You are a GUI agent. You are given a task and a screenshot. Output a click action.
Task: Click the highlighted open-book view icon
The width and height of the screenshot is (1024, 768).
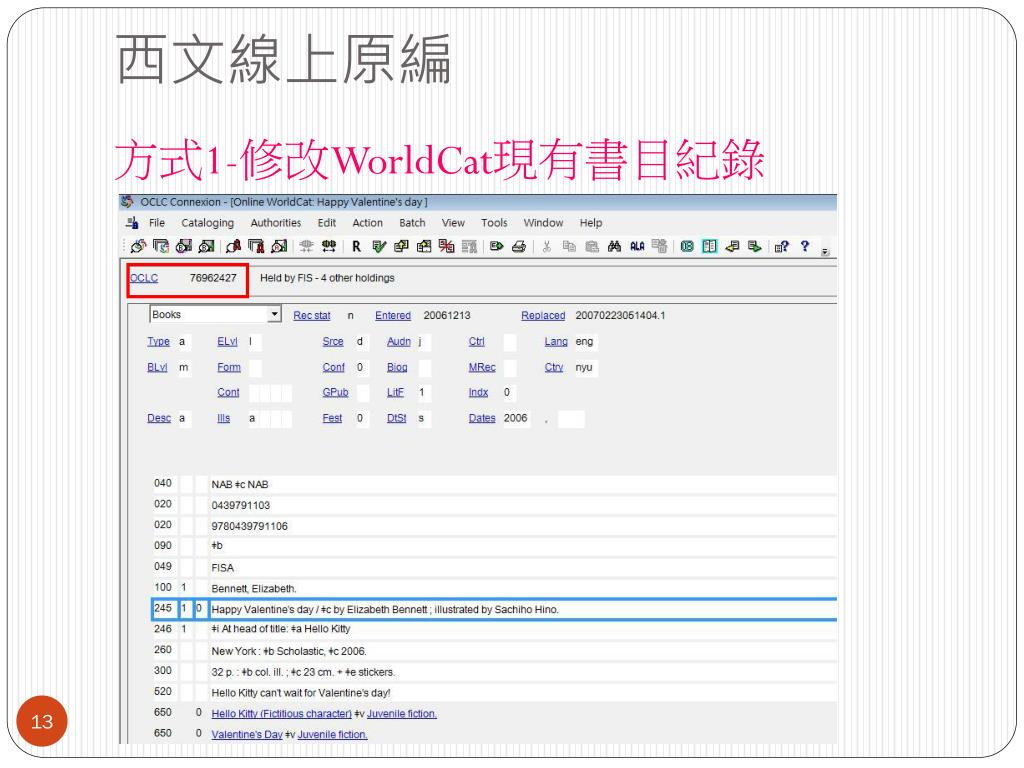(x=710, y=246)
